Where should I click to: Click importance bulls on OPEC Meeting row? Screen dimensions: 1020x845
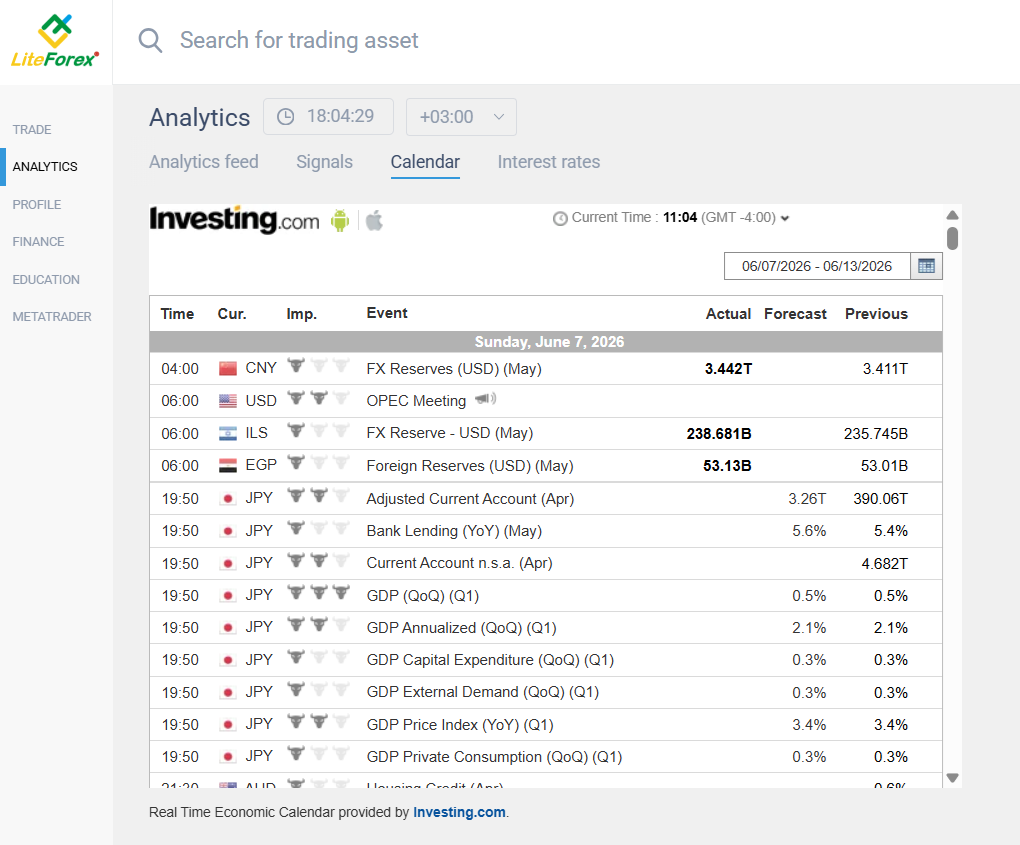coord(319,397)
